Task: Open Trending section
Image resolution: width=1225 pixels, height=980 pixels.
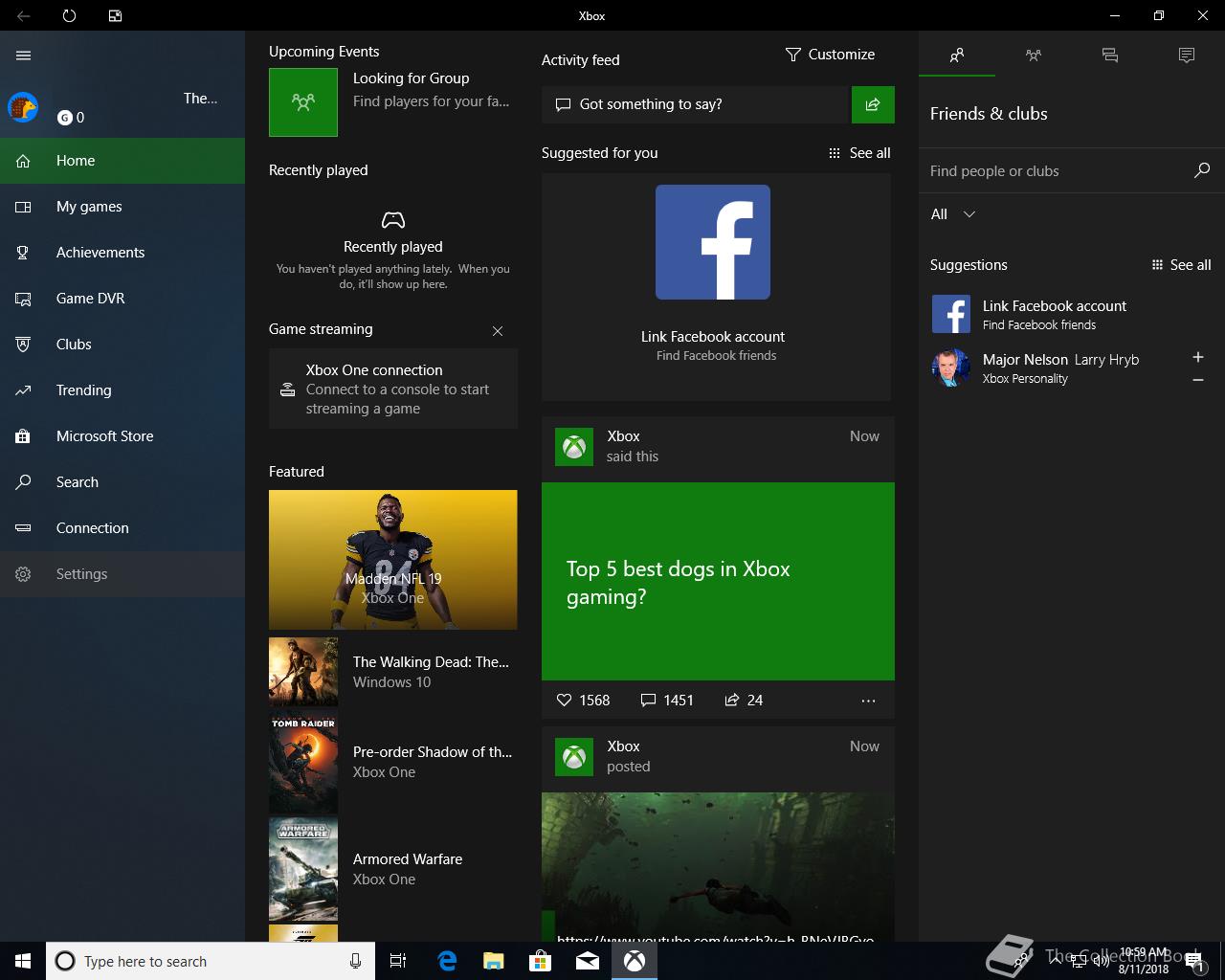Action: 122,390
